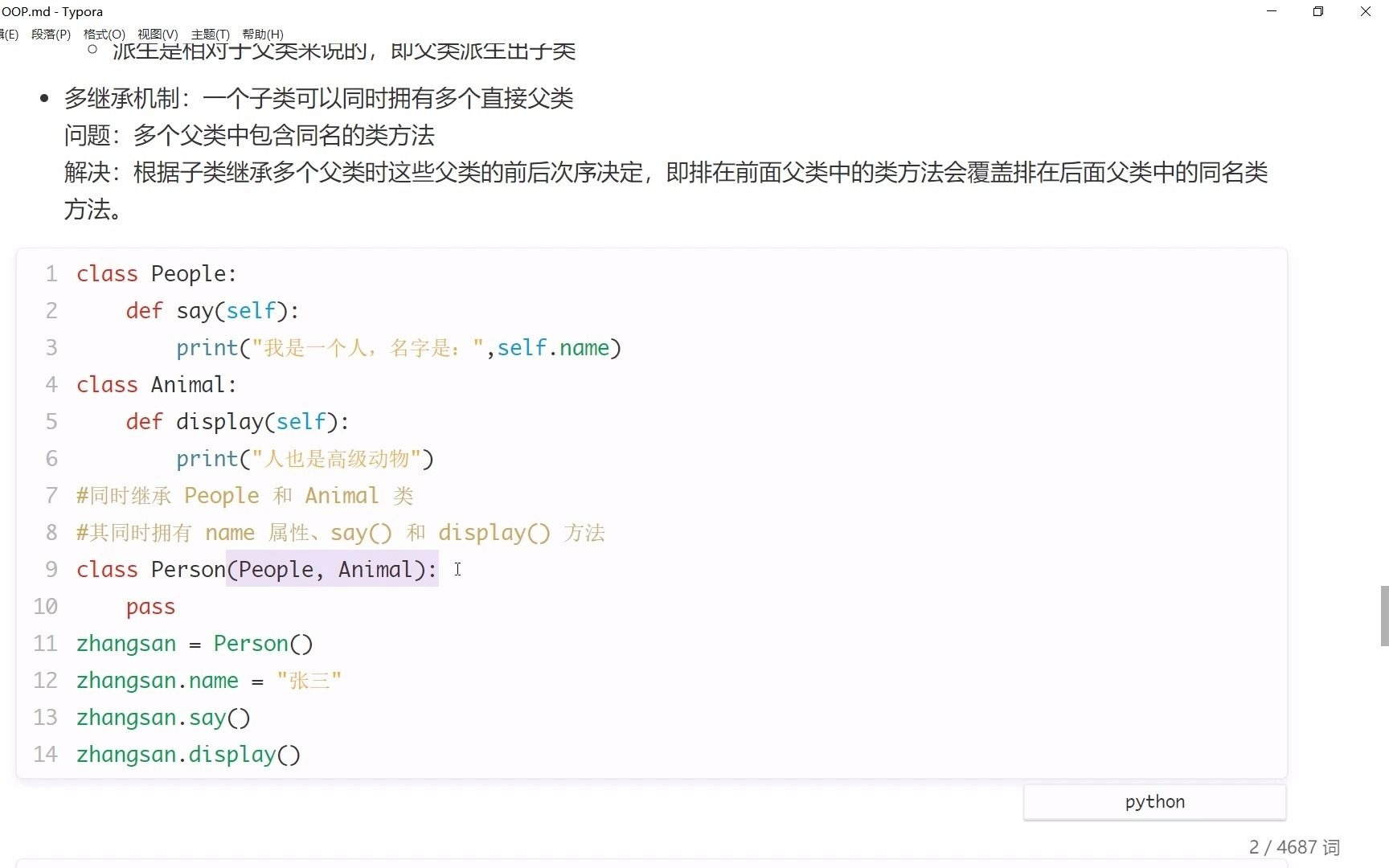Click the print line with self.name
Viewport: 1389px width, 868px height.
point(399,348)
